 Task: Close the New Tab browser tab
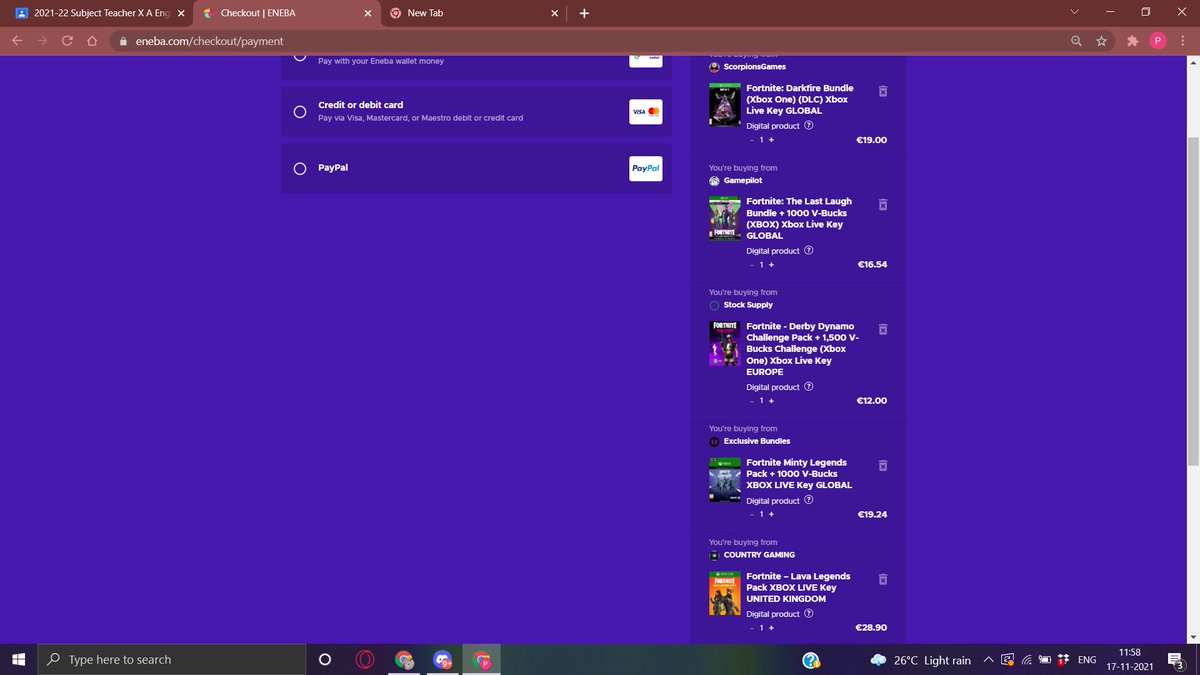tap(554, 13)
